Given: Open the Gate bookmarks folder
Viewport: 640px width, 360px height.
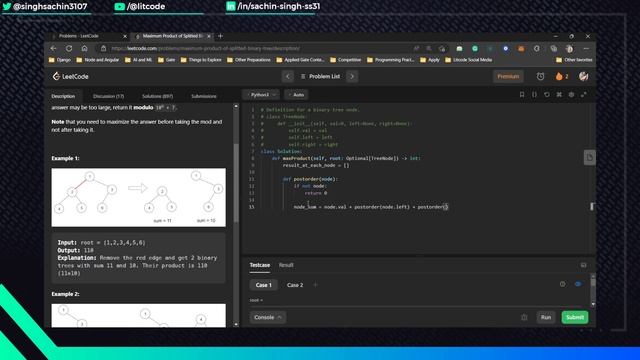Looking at the screenshot, I should coord(167,60).
